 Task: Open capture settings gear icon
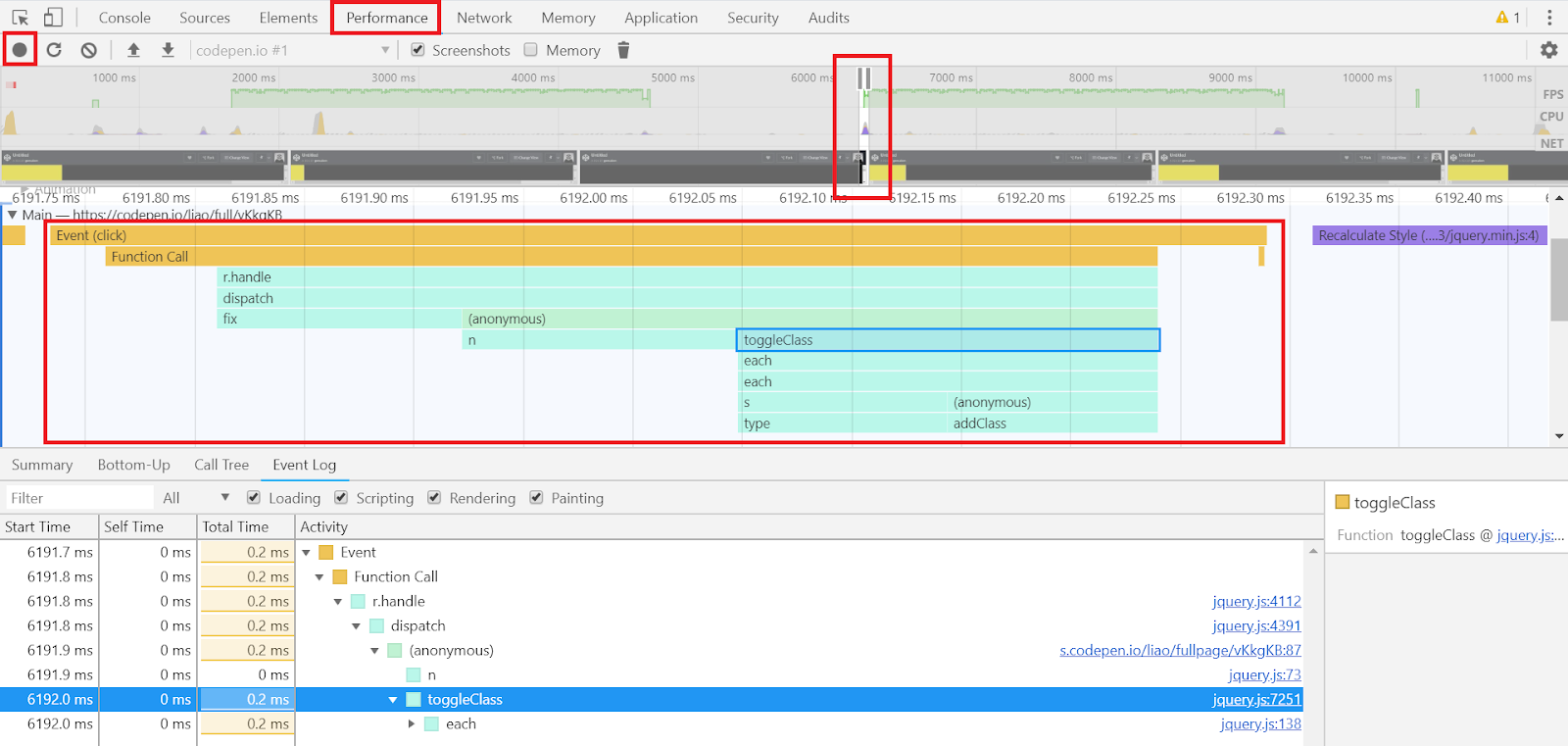(x=1548, y=50)
